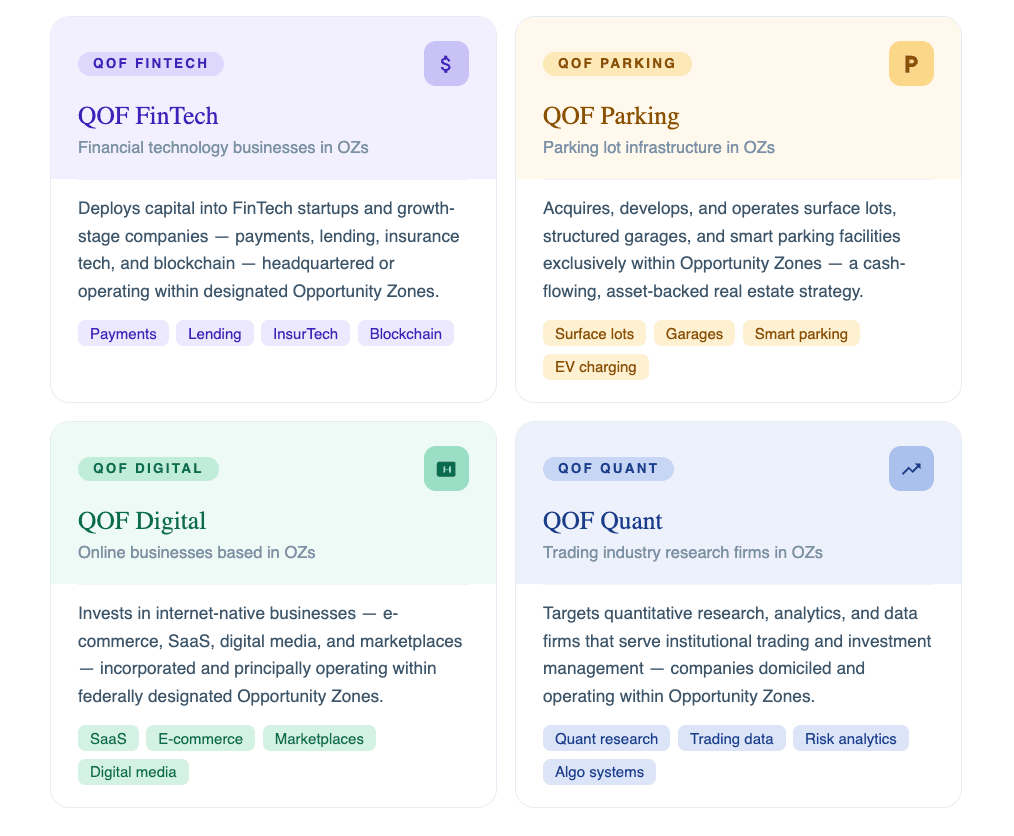Select the EV charging tag
1014x836 pixels.
(x=596, y=367)
